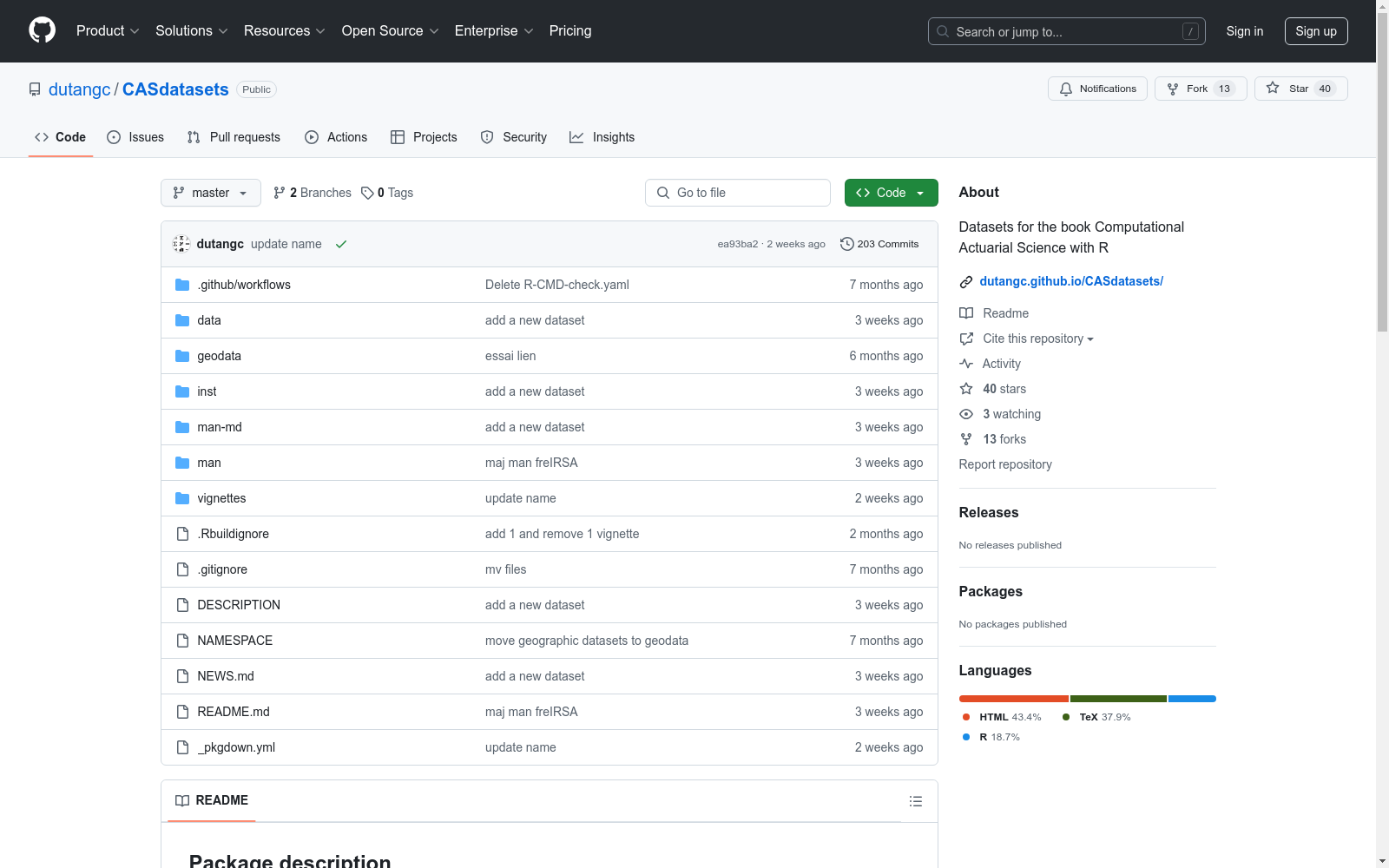The image size is (1389, 868).
Task: Switch to the Insights tab
Action: pos(602,137)
